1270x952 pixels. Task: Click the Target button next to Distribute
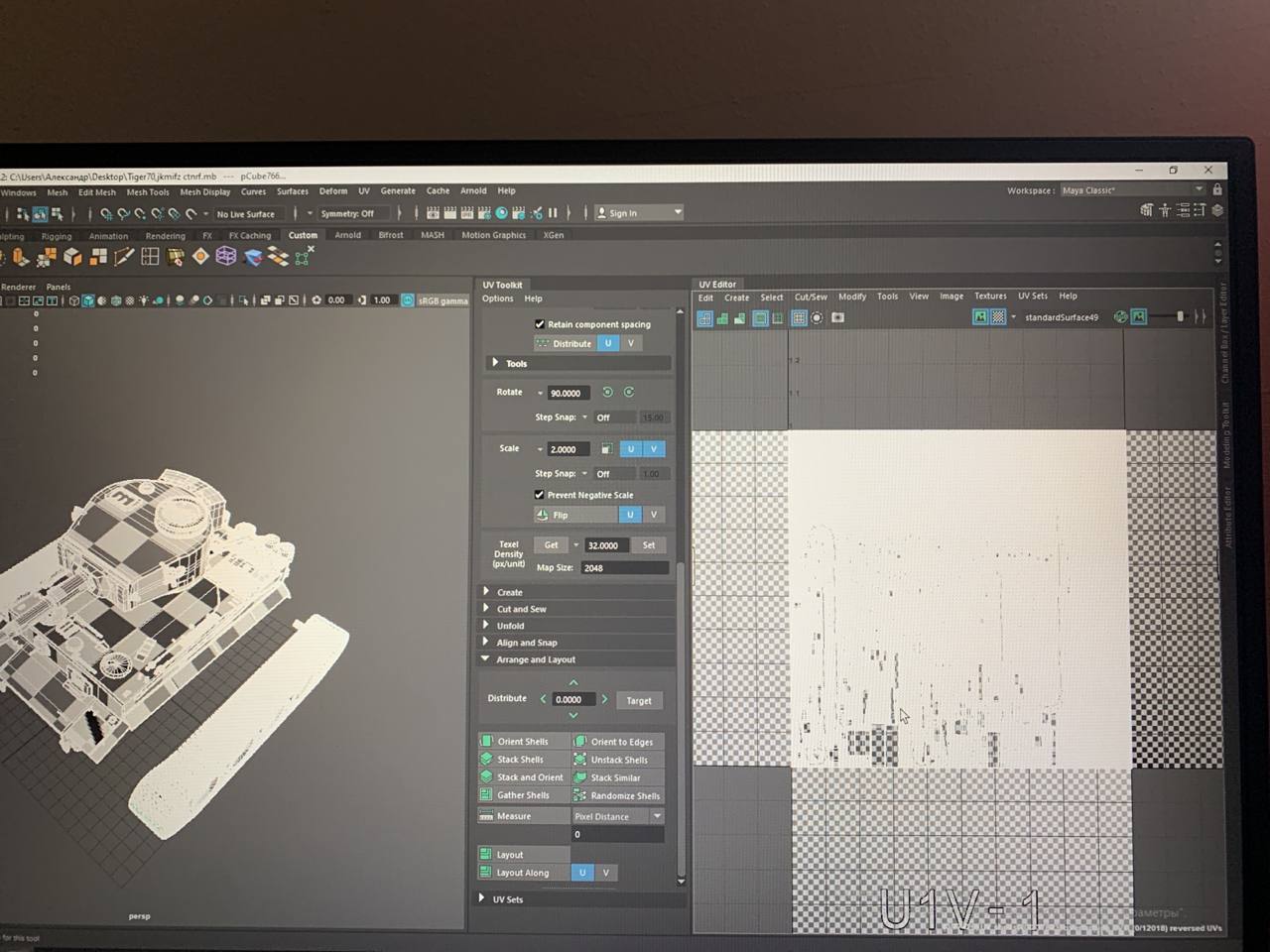pos(639,700)
